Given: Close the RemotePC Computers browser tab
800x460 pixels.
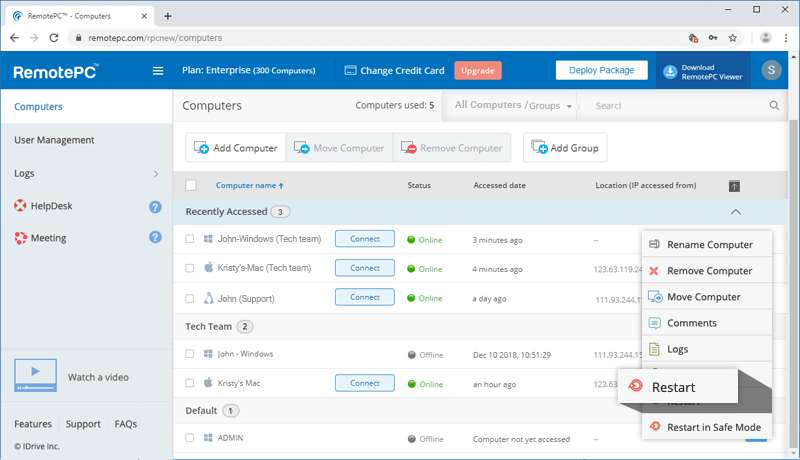Looking at the screenshot, I should [x=144, y=16].
